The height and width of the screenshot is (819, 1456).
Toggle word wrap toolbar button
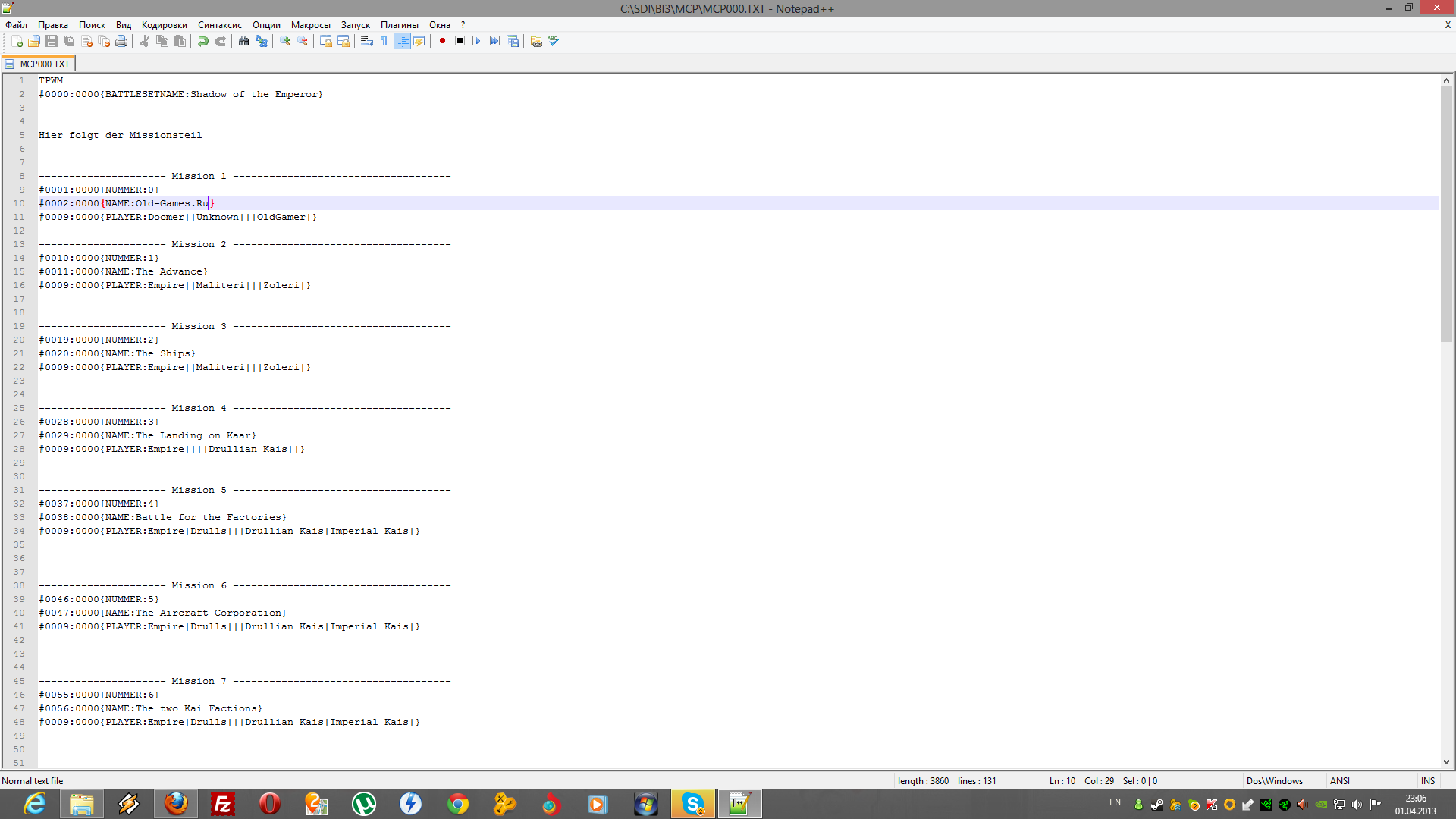point(366,41)
